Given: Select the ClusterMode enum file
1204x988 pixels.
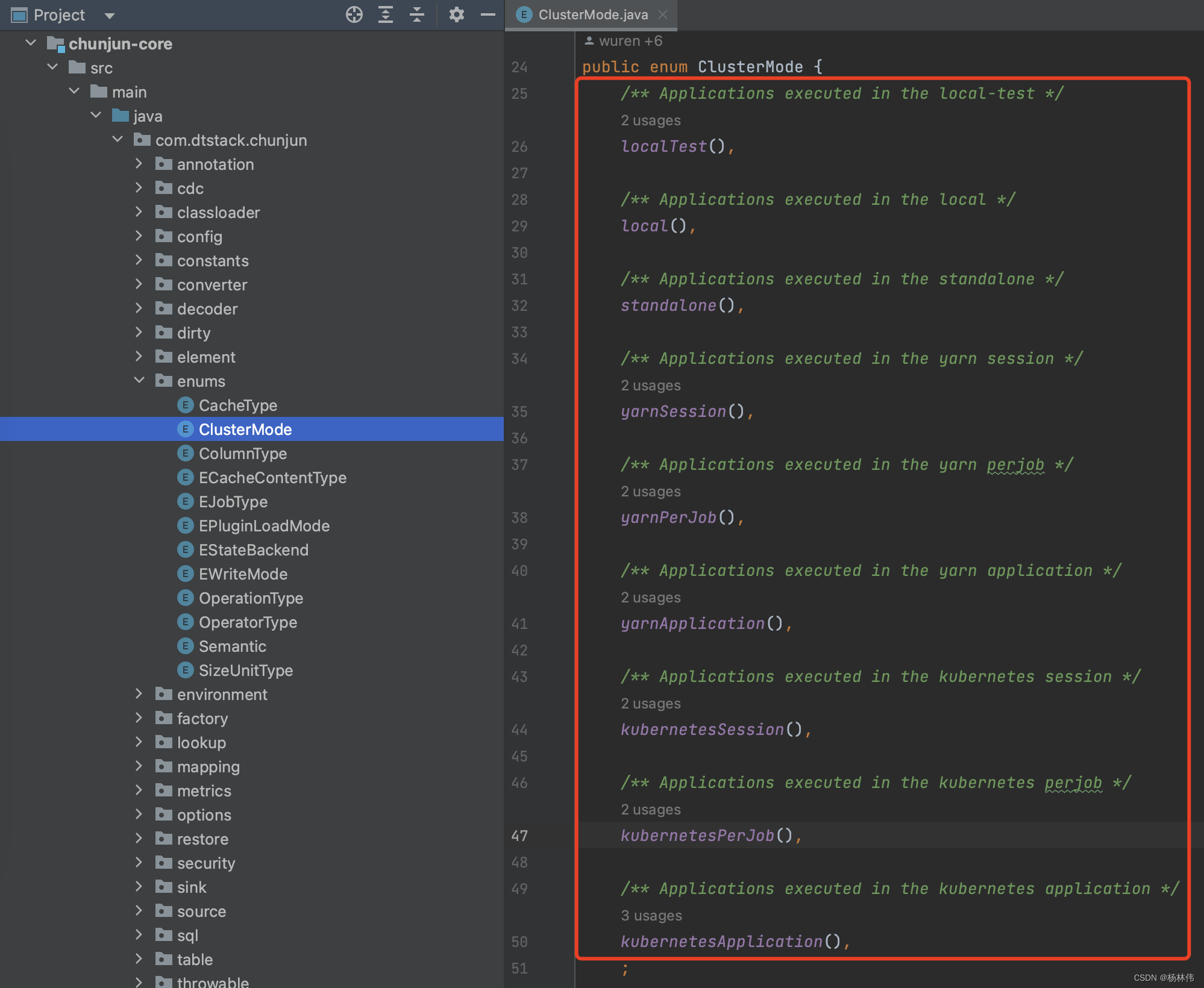Looking at the screenshot, I should (x=247, y=429).
